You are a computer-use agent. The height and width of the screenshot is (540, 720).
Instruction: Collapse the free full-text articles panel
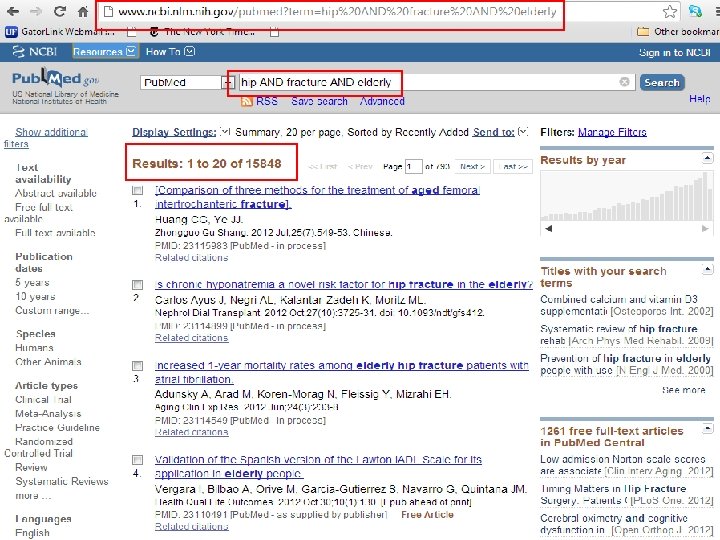pos(708,428)
